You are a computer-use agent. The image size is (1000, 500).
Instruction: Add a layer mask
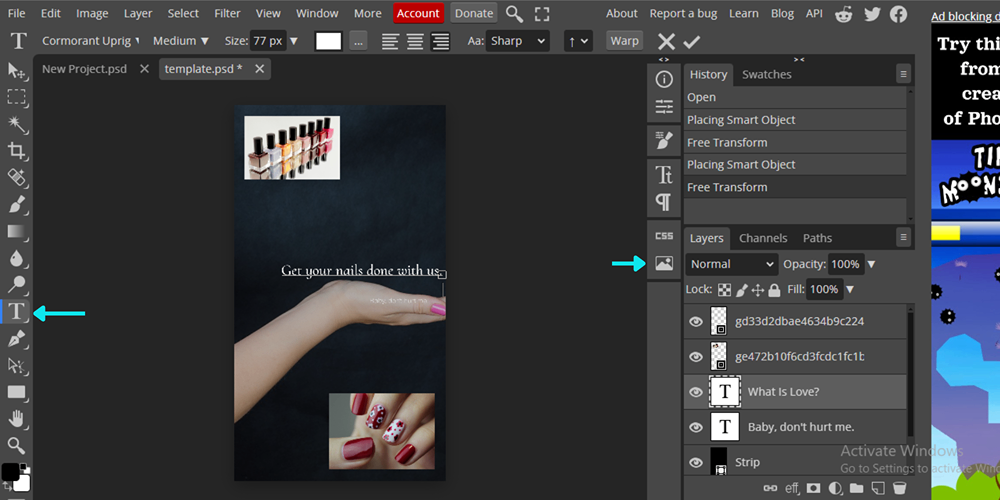point(813,488)
